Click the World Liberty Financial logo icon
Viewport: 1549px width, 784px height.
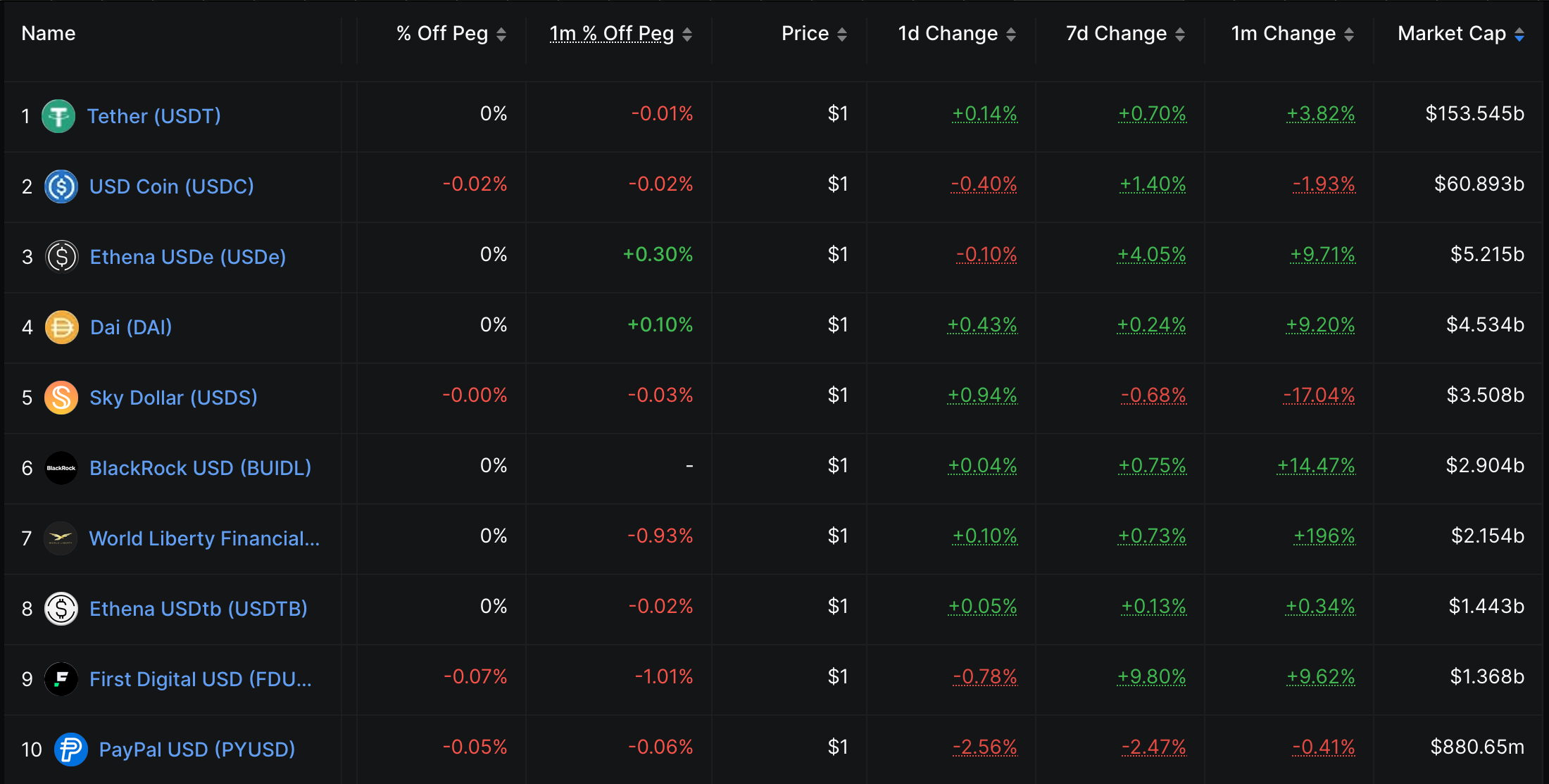coord(61,538)
